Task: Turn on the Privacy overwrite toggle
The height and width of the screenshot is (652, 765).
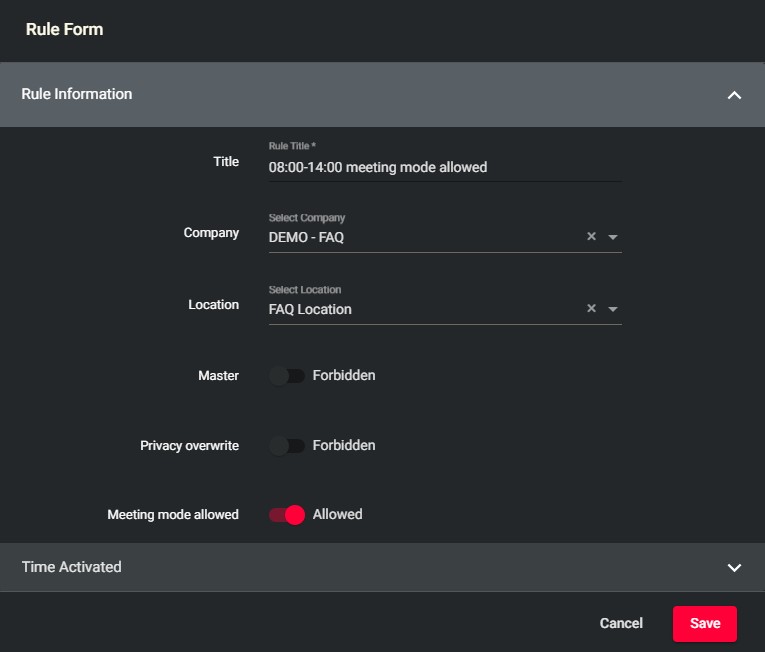Action: pos(287,446)
